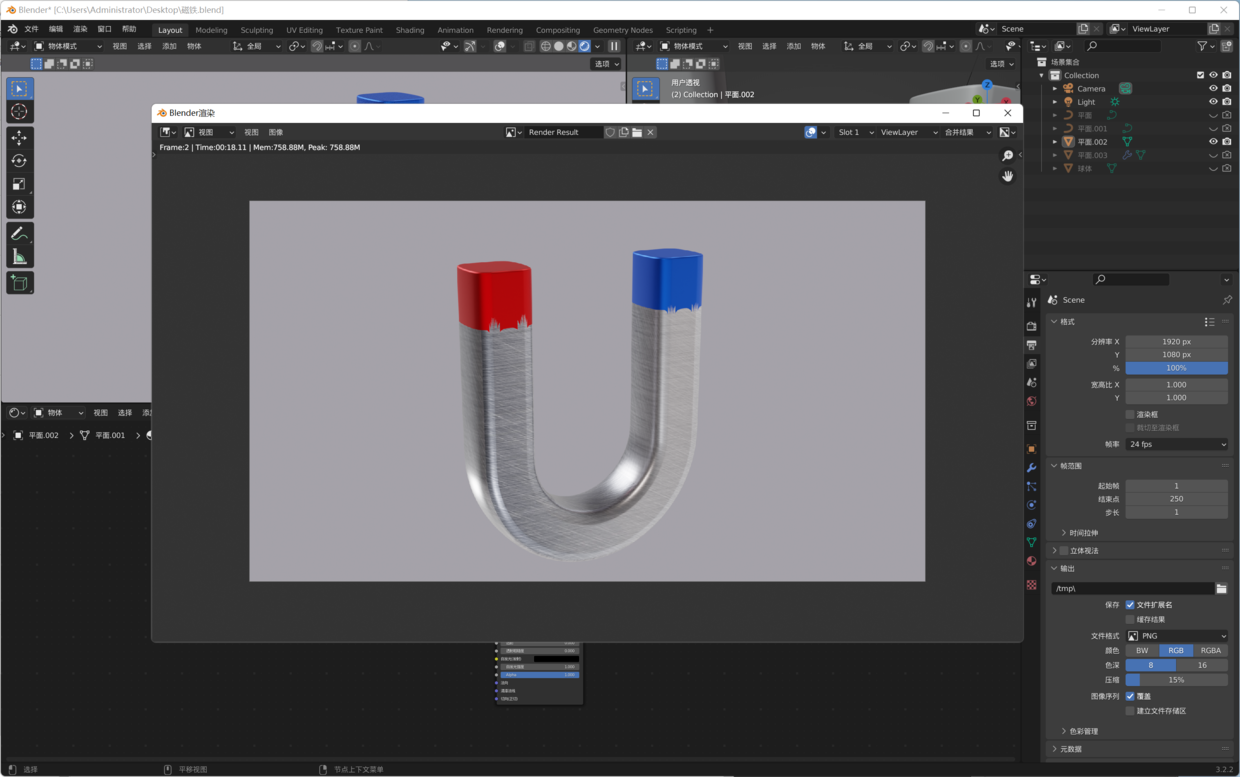This screenshot has height=777, width=1240.
Task: Open image folder icon in render header
Action: click(636, 132)
